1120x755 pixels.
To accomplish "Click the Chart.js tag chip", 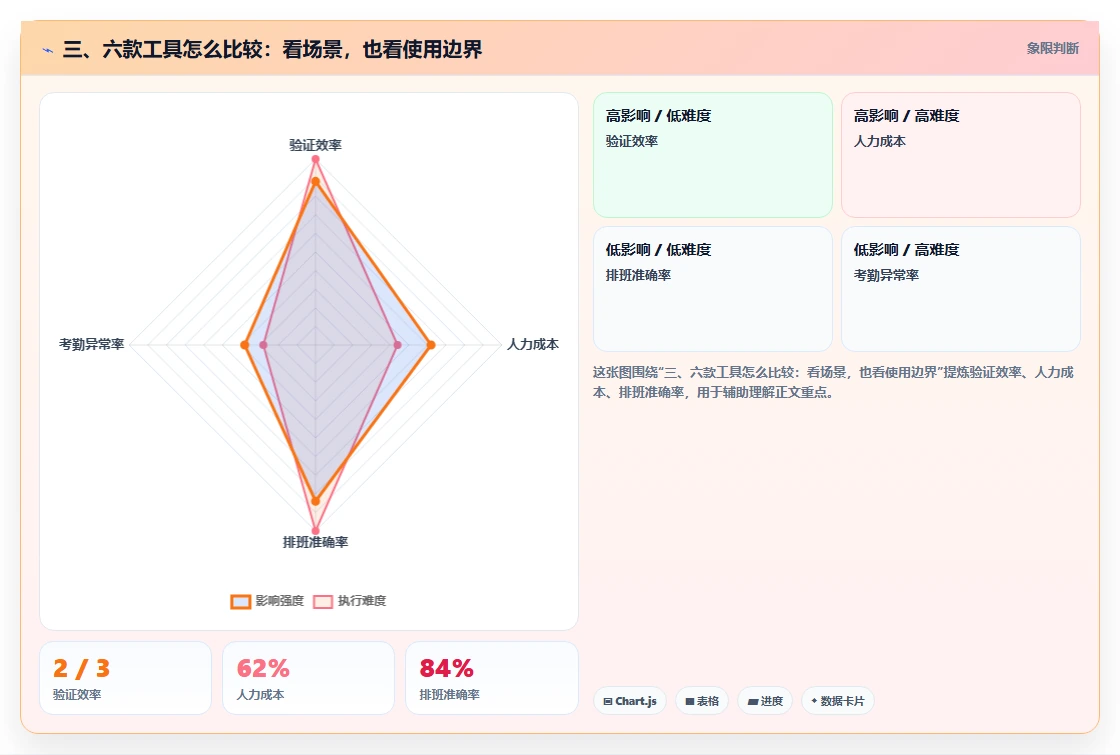I will click(630, 701).
